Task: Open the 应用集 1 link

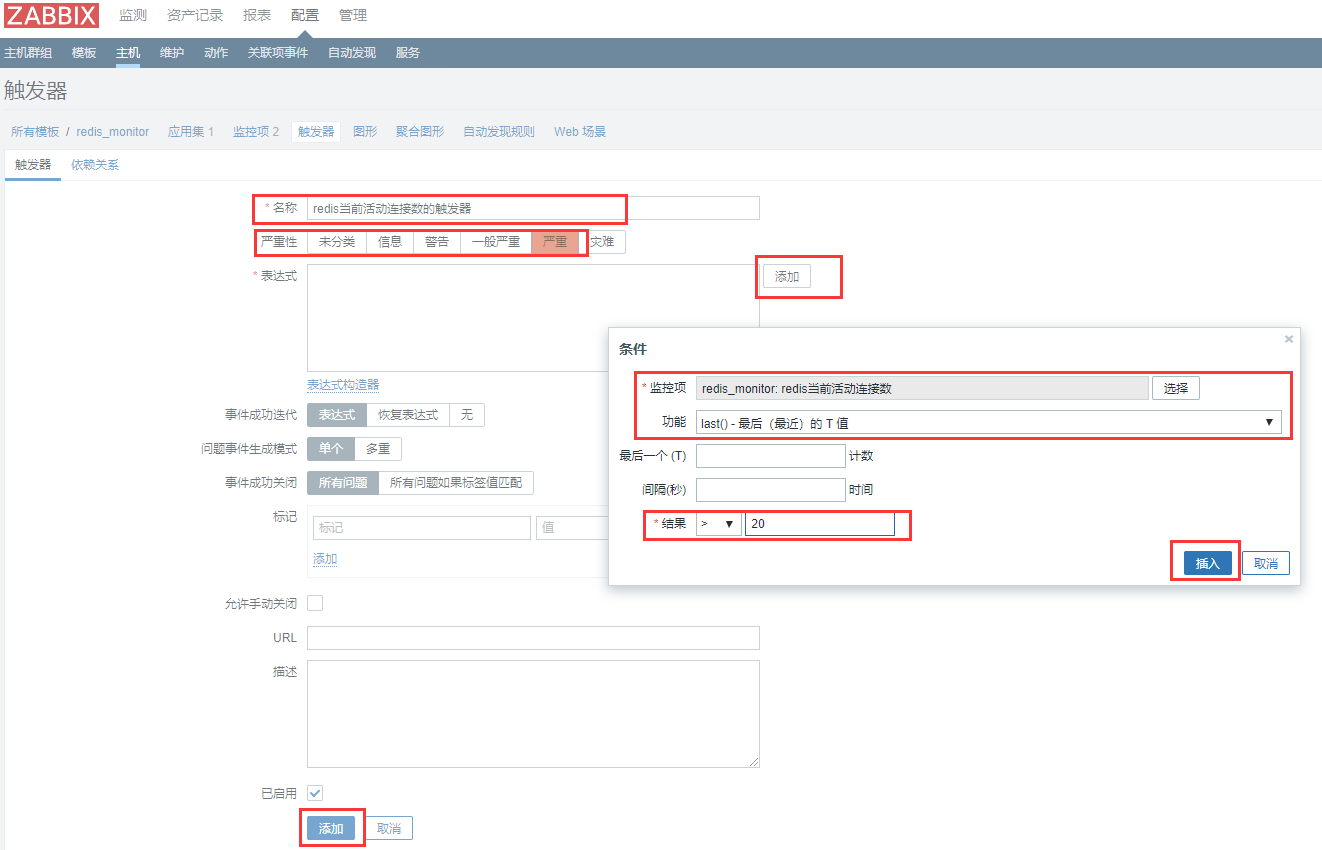Action: tap(191, 132)
